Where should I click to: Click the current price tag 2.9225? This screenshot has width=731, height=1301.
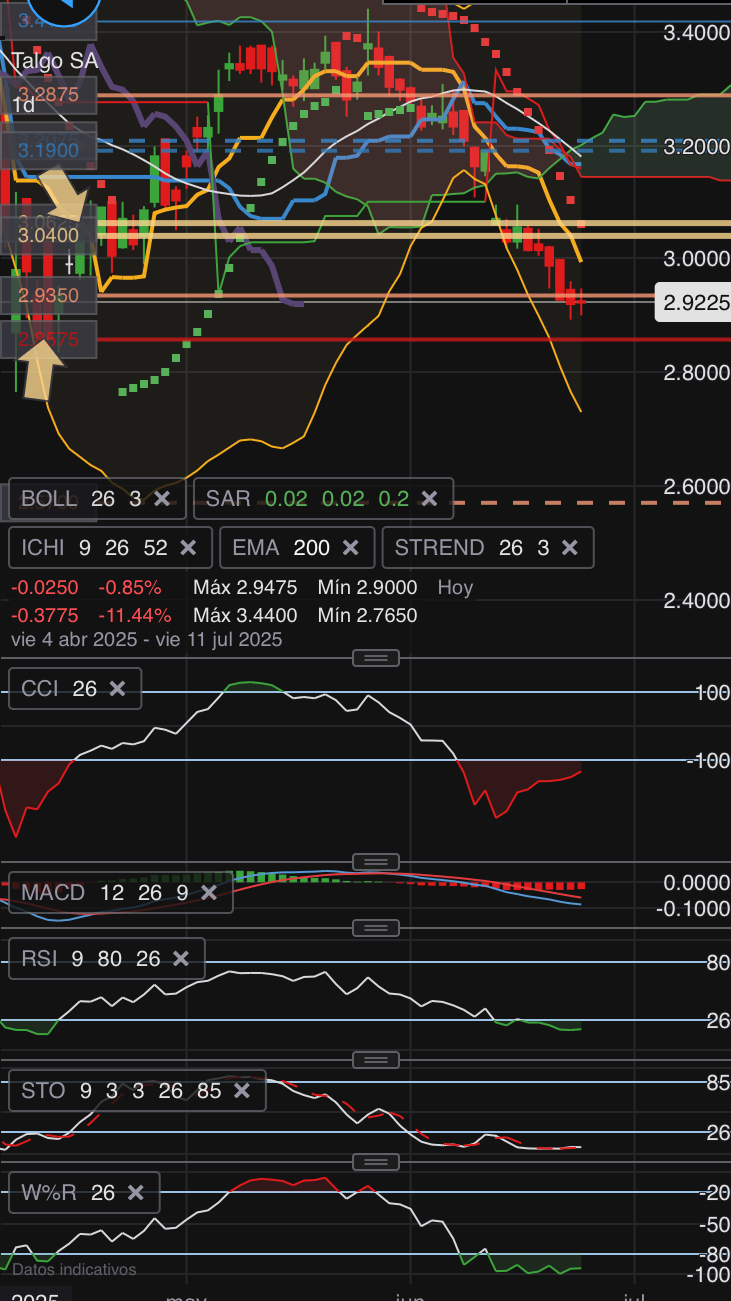tap(692, 301)
